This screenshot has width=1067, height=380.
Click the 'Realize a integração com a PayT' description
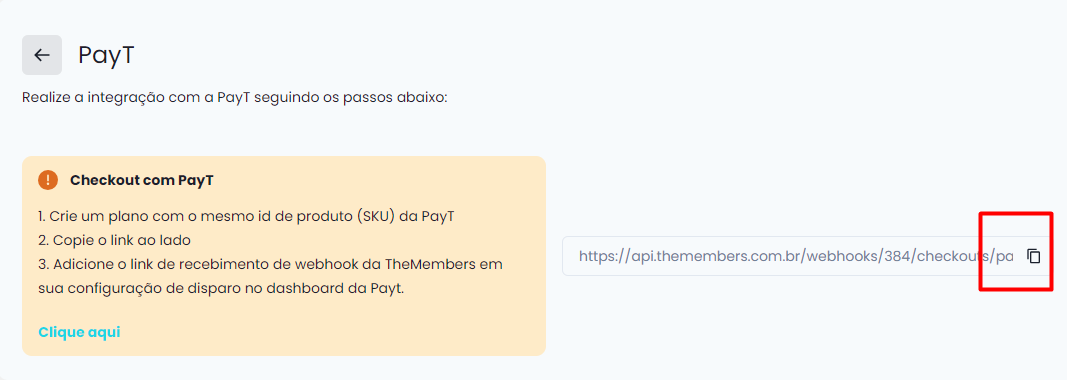(x=235, y=97)
